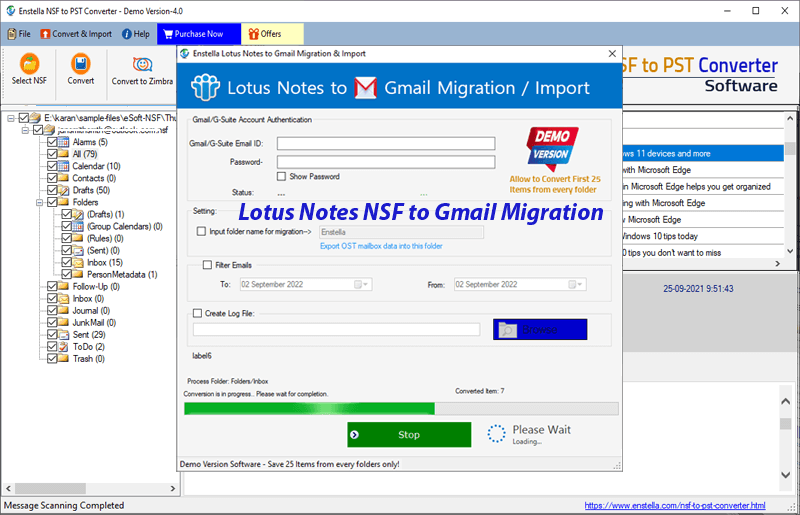Click the Lotus Notes logo in dialog header
Screen dimensions: 800x515
point(206,87)
